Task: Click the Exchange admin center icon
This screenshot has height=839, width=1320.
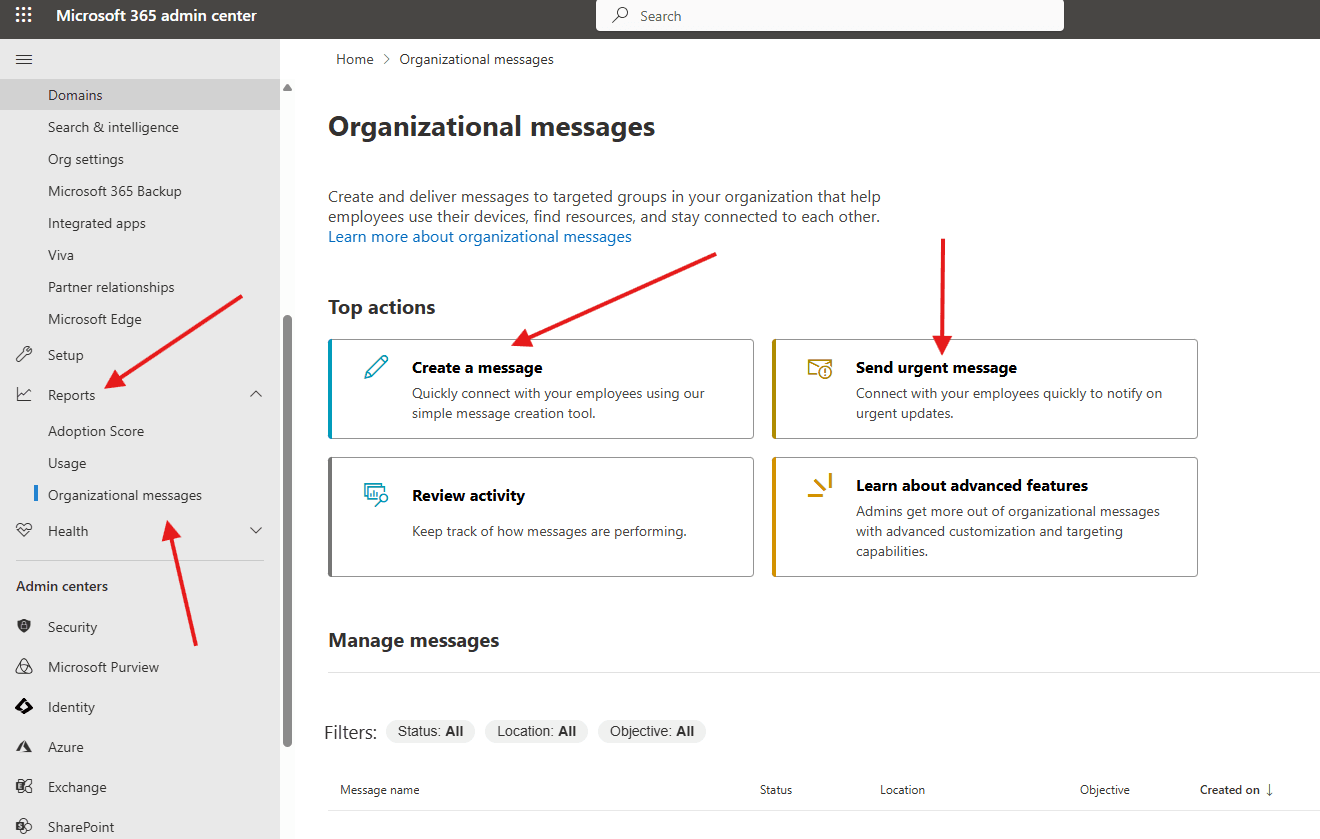Action: 24,786
